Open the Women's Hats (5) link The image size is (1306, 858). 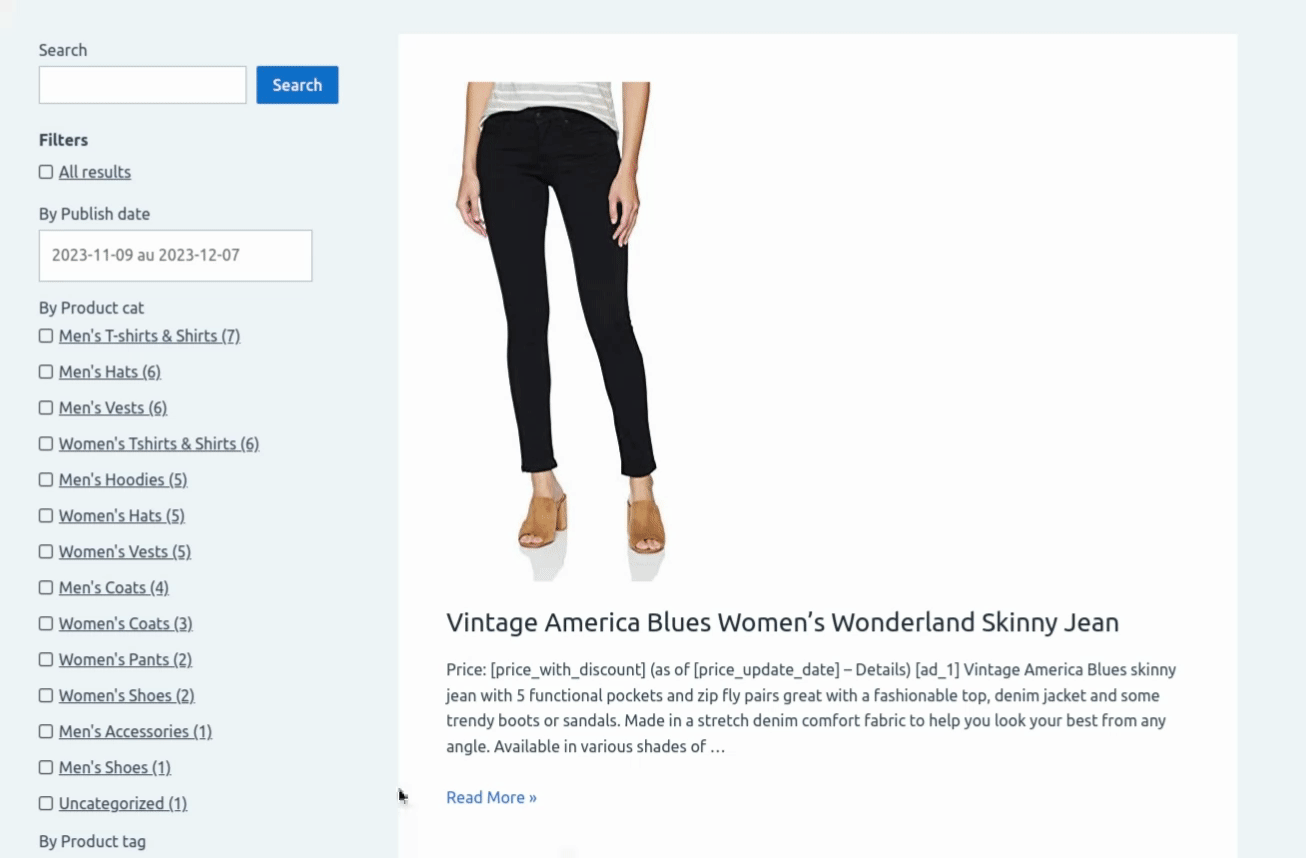[122, 516]
